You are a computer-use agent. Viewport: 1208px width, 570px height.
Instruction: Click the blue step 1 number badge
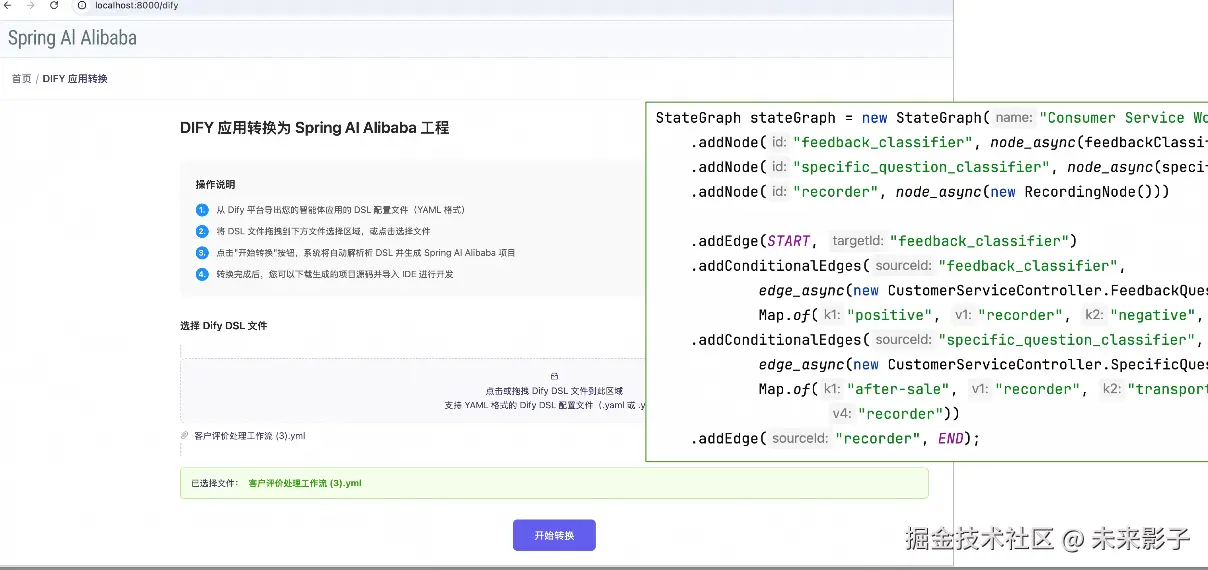203,210
